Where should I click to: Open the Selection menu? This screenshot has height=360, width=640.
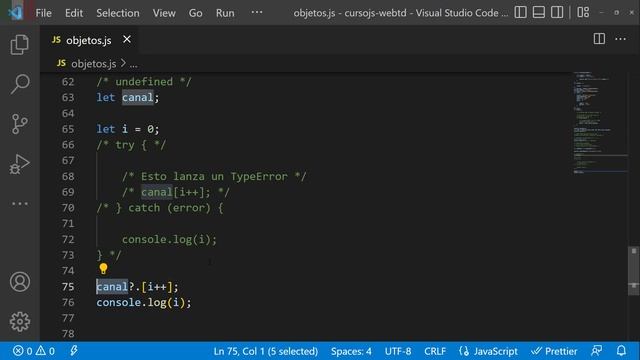click(118, 13)
